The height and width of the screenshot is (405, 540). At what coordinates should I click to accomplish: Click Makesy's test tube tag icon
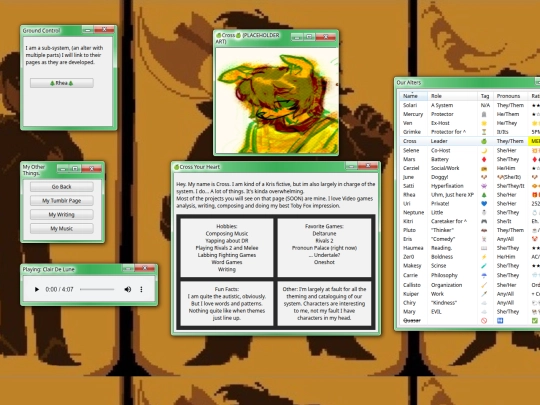(x=484, y=266)
